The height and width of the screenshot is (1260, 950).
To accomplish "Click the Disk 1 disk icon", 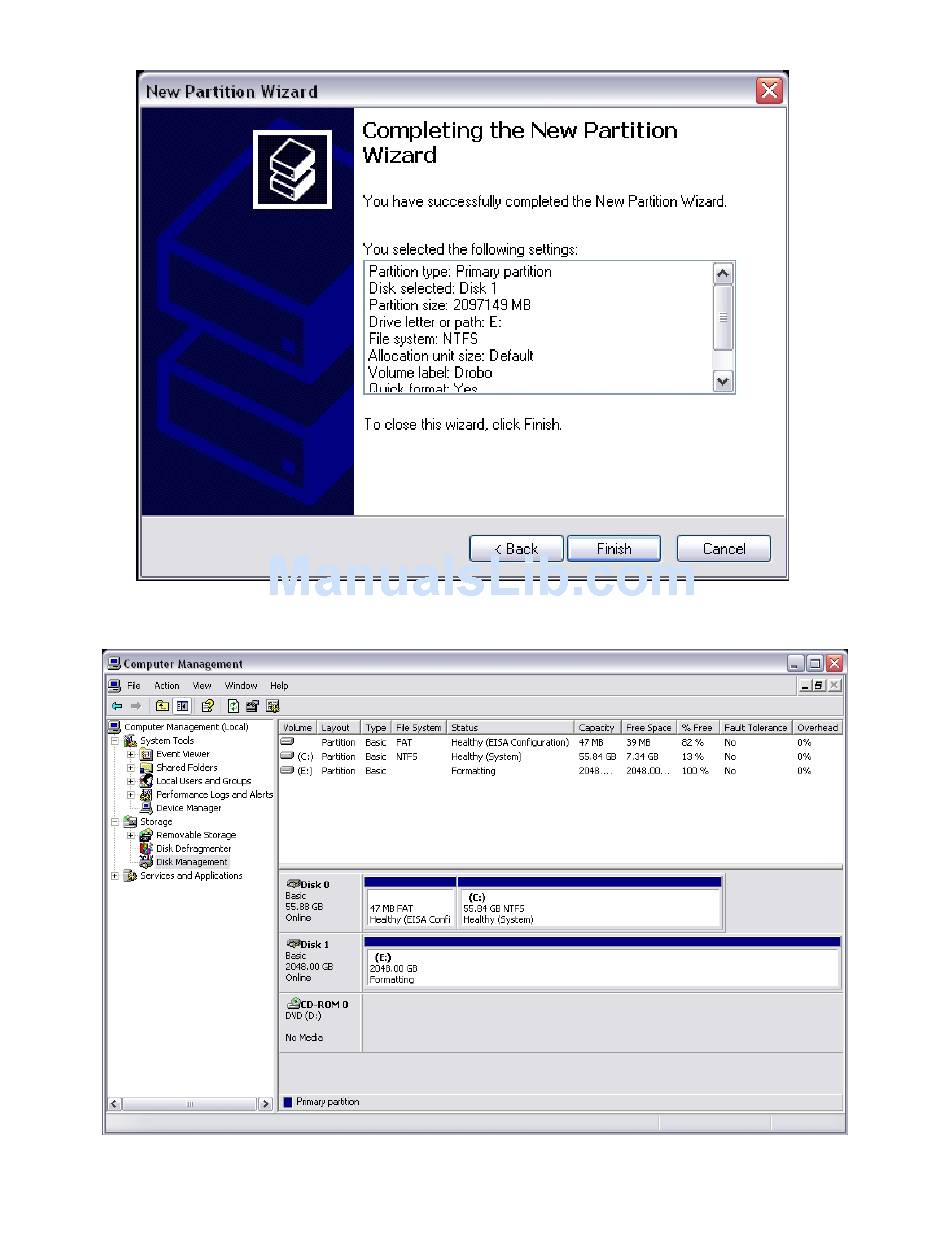I will pos(293,944).
